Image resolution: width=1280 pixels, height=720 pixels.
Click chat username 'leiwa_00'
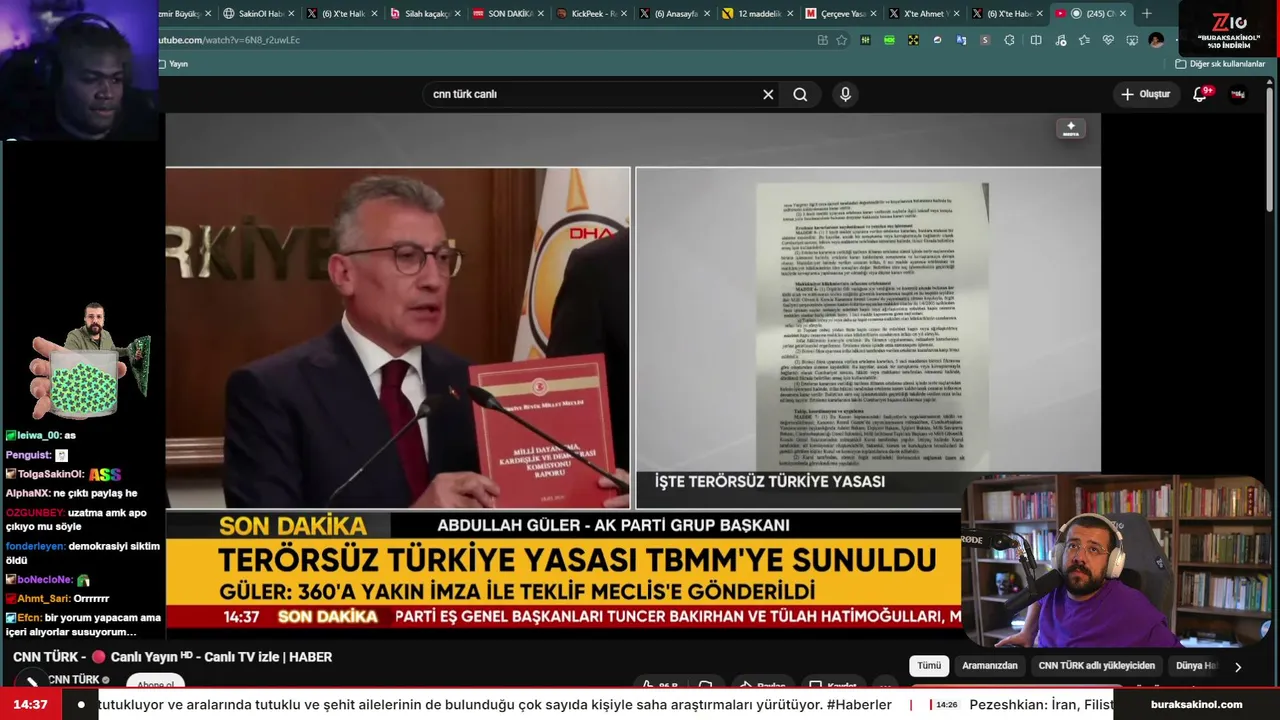(39, 435)
